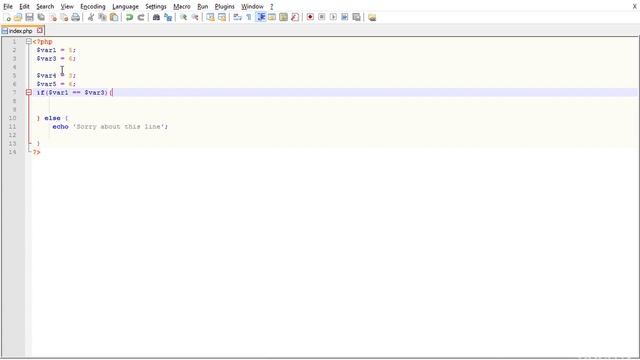Click the 'Sorry about this line' string

(119, 127)
